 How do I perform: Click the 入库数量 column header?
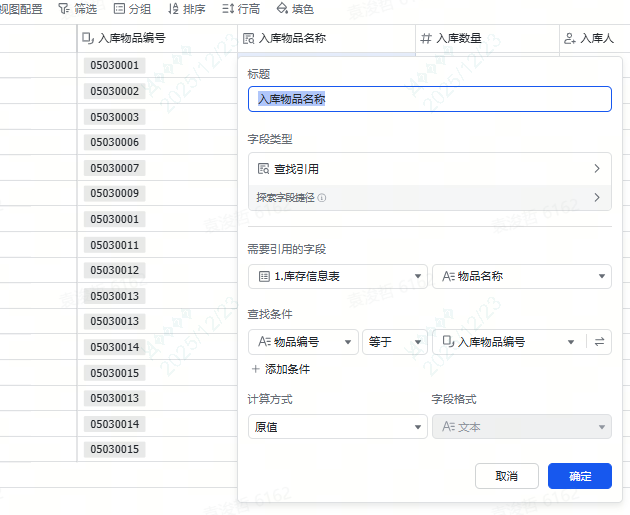pyautogui.click(x=486, y=39)
